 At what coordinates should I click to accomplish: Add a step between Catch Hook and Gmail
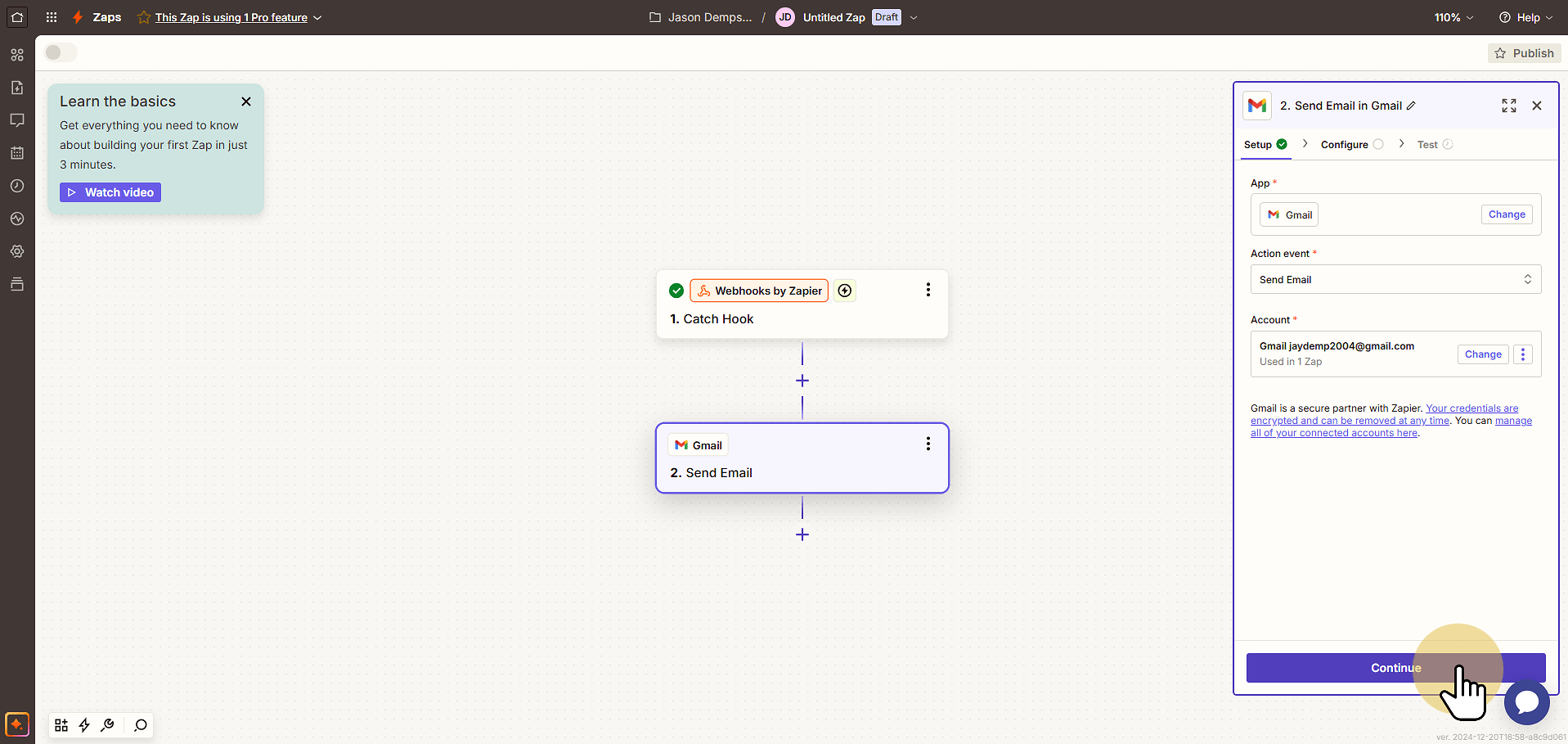(802, 381)
